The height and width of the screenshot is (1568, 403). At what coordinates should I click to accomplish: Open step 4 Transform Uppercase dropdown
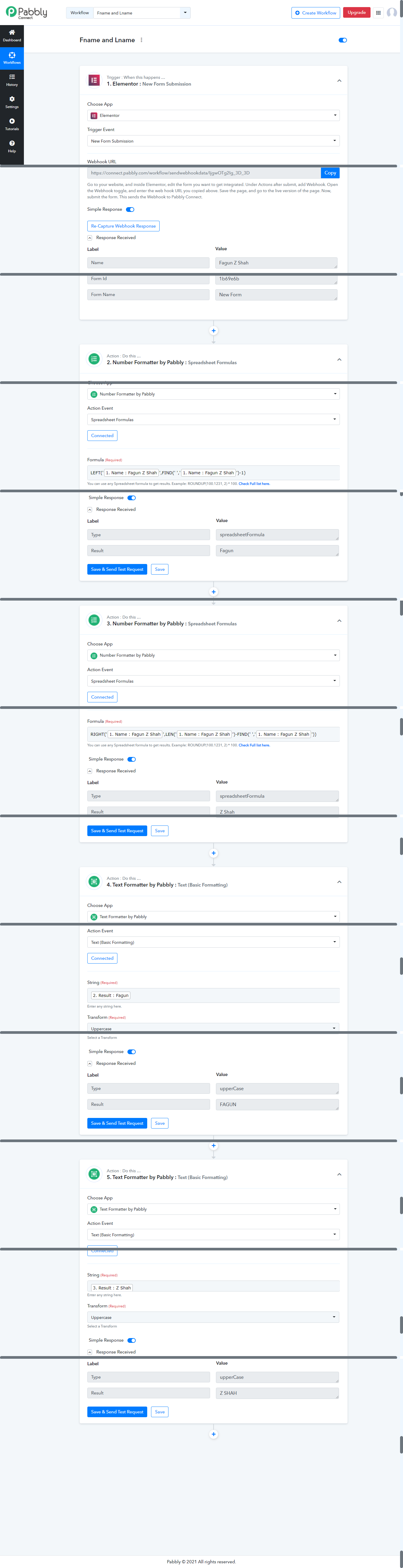[213, 1029]
